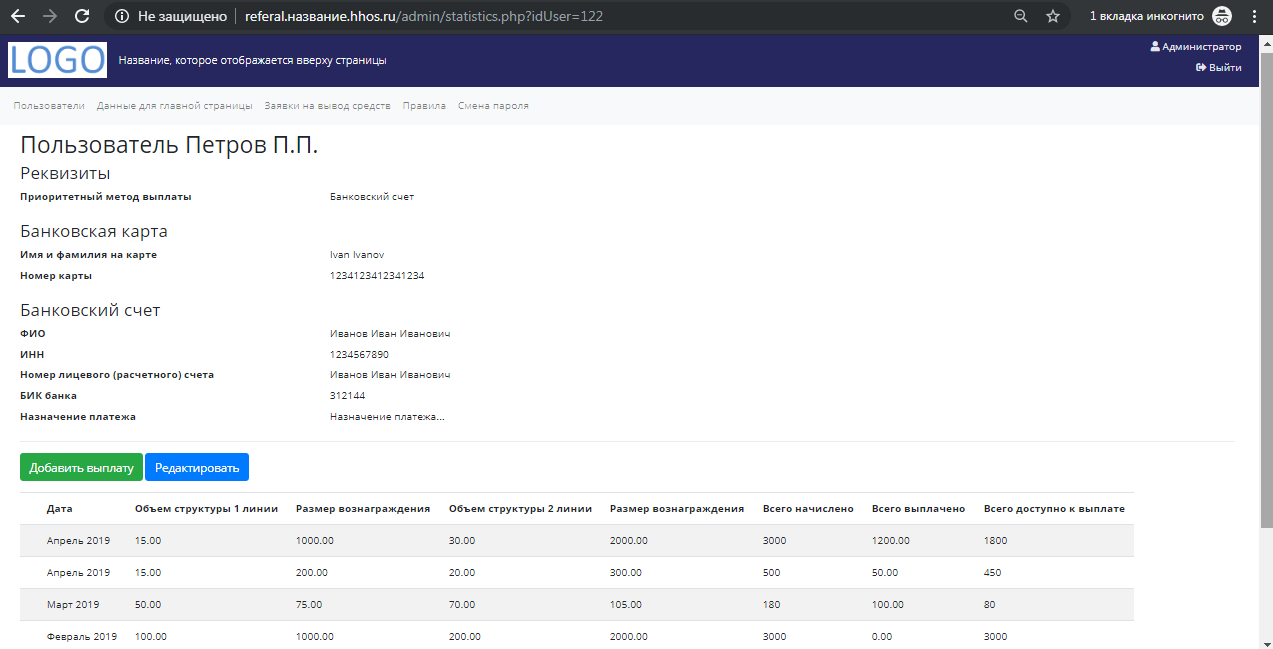The height and width of the screenshot is (649, 1273).
Task: Click the page vertical scrollbar
Action: pos(1265,290)
